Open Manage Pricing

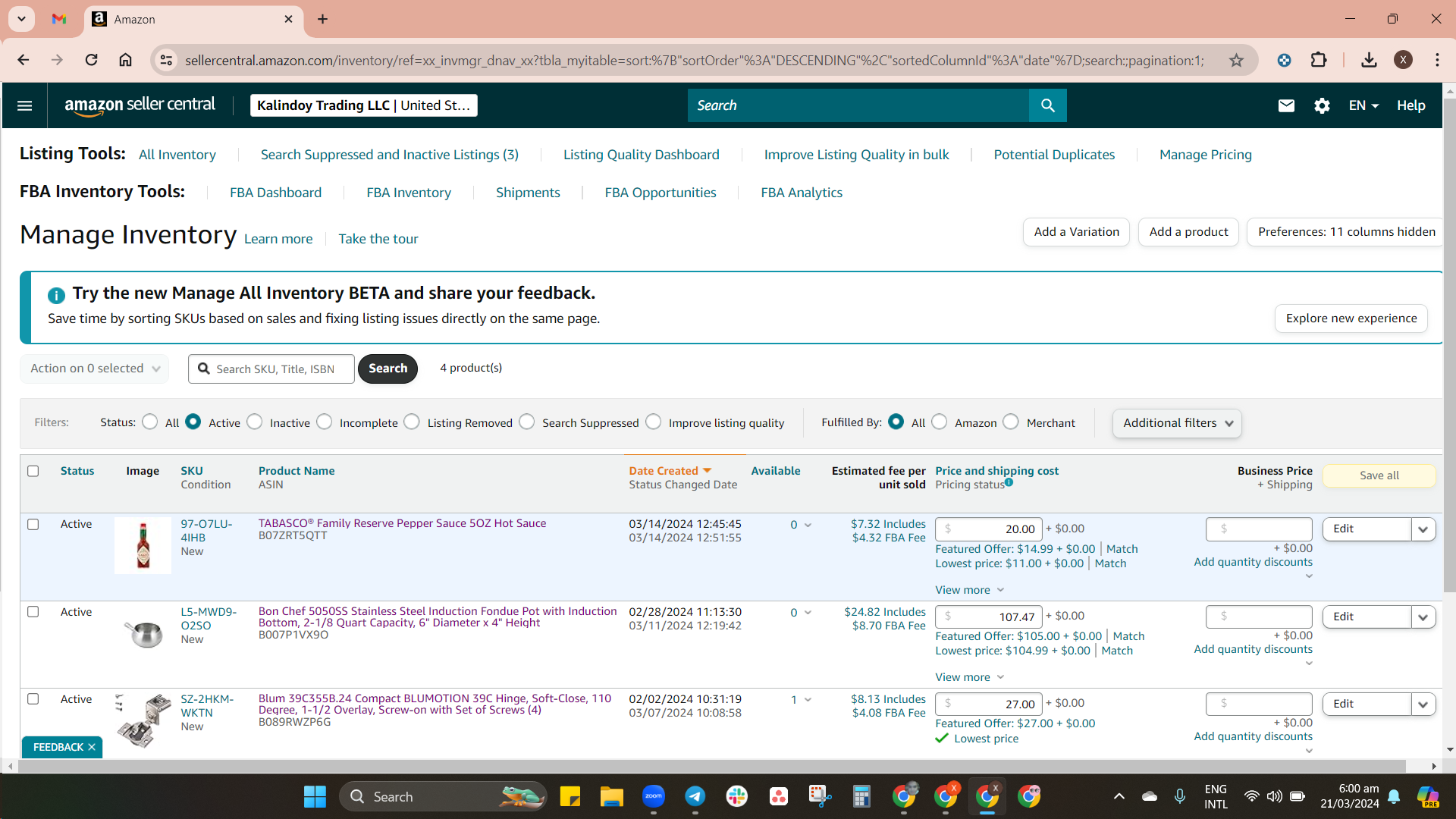coord(1206,155)
